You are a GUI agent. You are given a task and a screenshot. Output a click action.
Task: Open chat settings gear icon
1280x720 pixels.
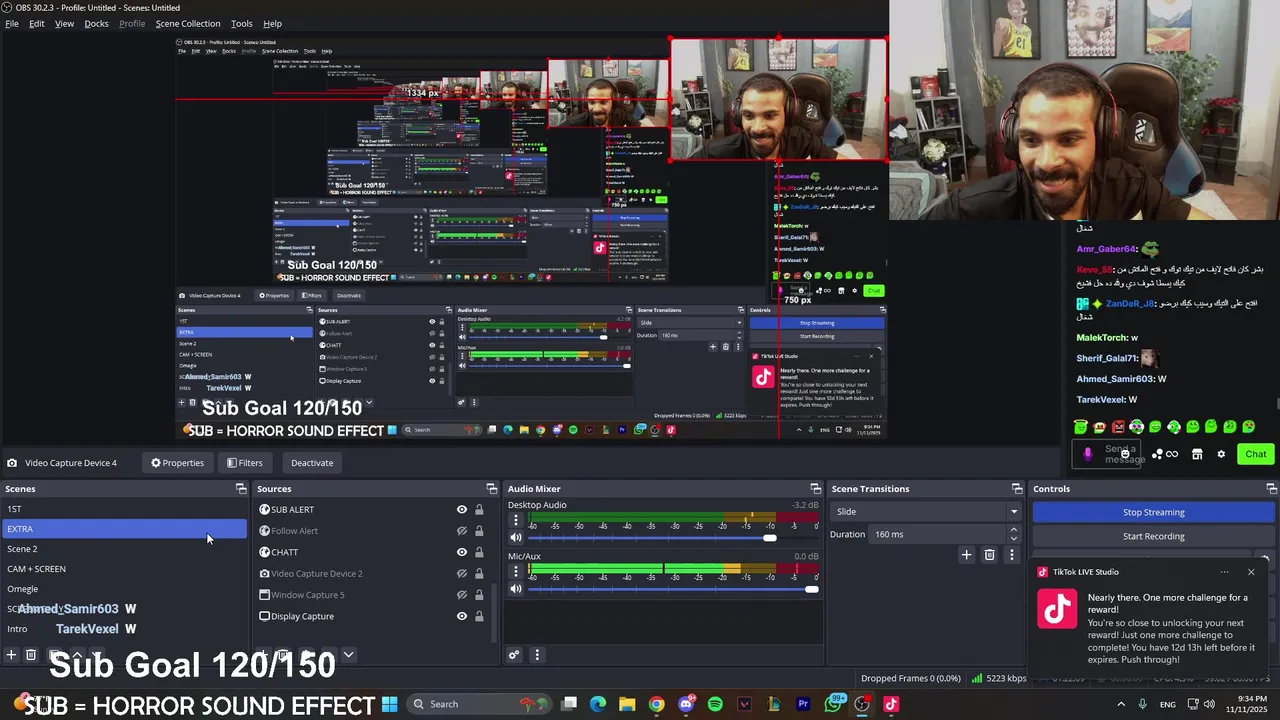1221,454
